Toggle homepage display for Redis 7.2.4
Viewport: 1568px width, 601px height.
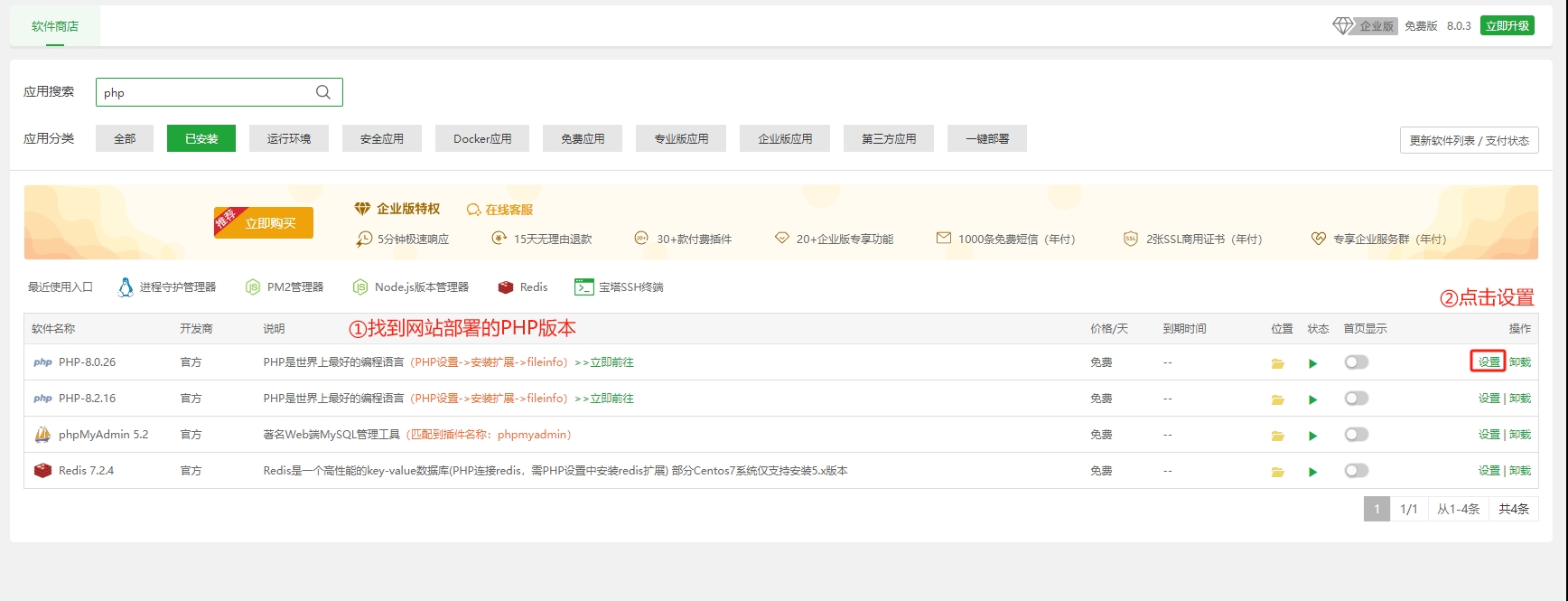[1356, 471]
